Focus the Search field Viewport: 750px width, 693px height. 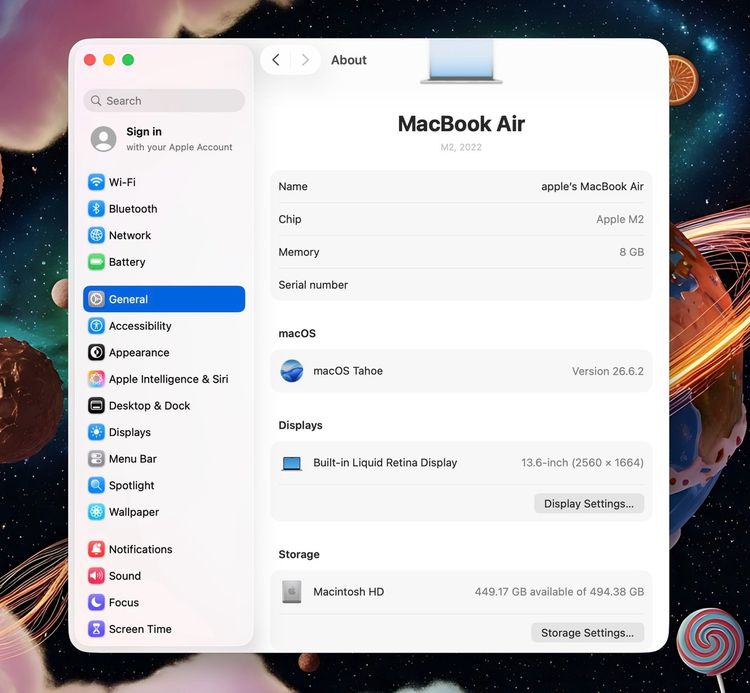tap(164, 100)
